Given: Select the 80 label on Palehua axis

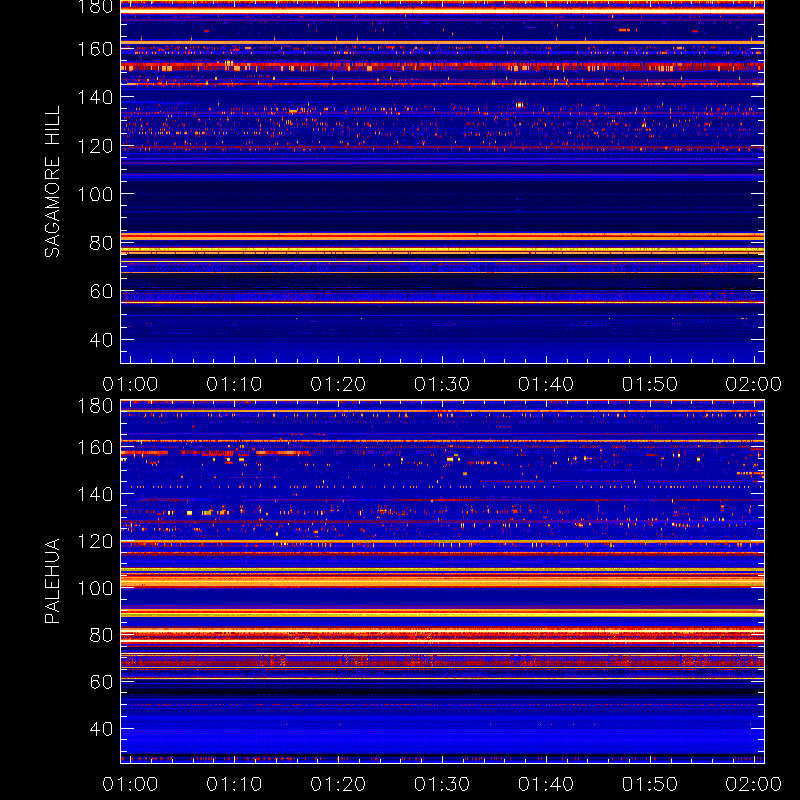Looking at the screenshot, I should (x=101, y=635).
